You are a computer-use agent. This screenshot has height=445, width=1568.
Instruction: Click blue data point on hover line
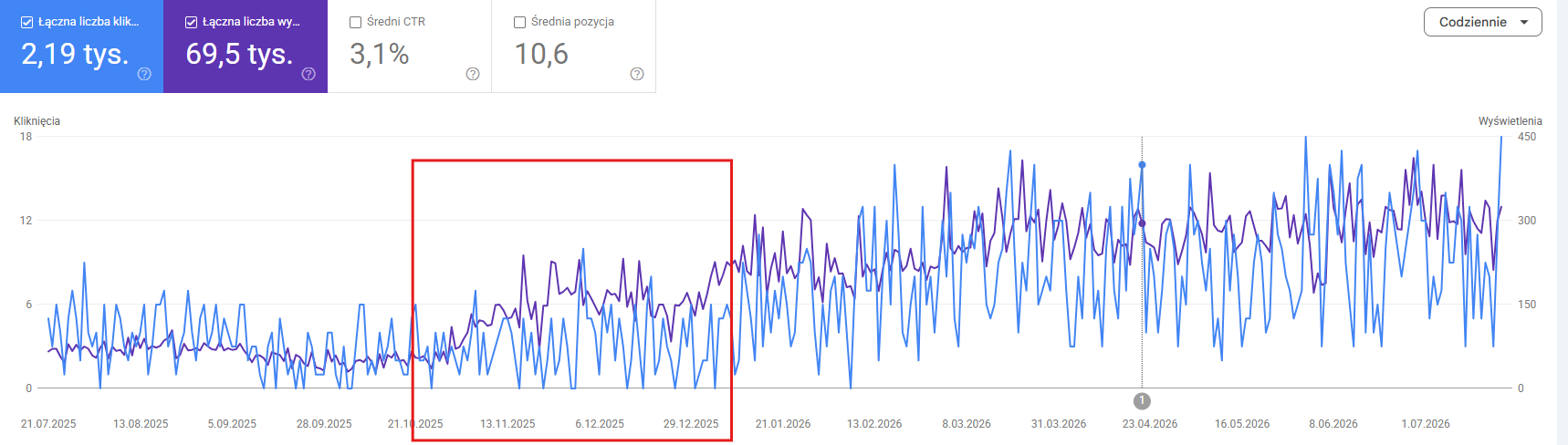click(1142, 165)
